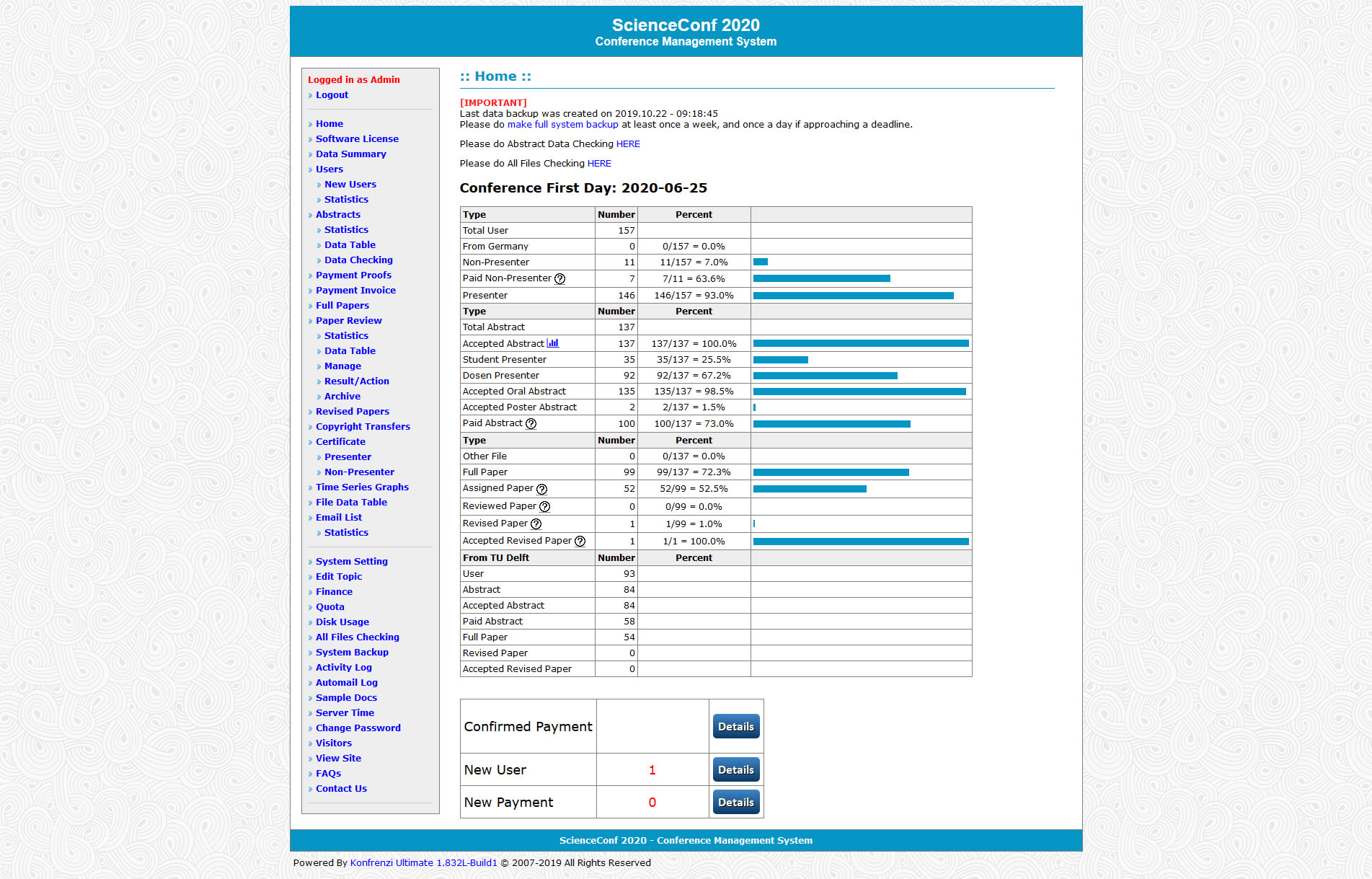
Task: Click the Presenter percentage bar
Action: pos(853,296)
